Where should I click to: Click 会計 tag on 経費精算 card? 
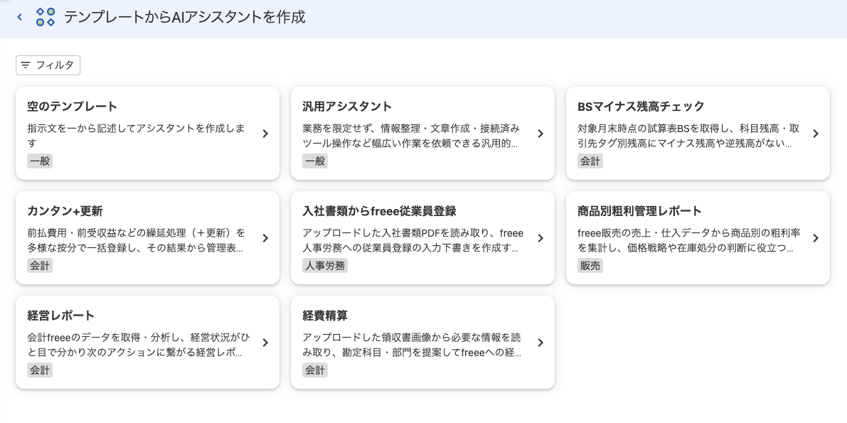[x=315, y=370]
